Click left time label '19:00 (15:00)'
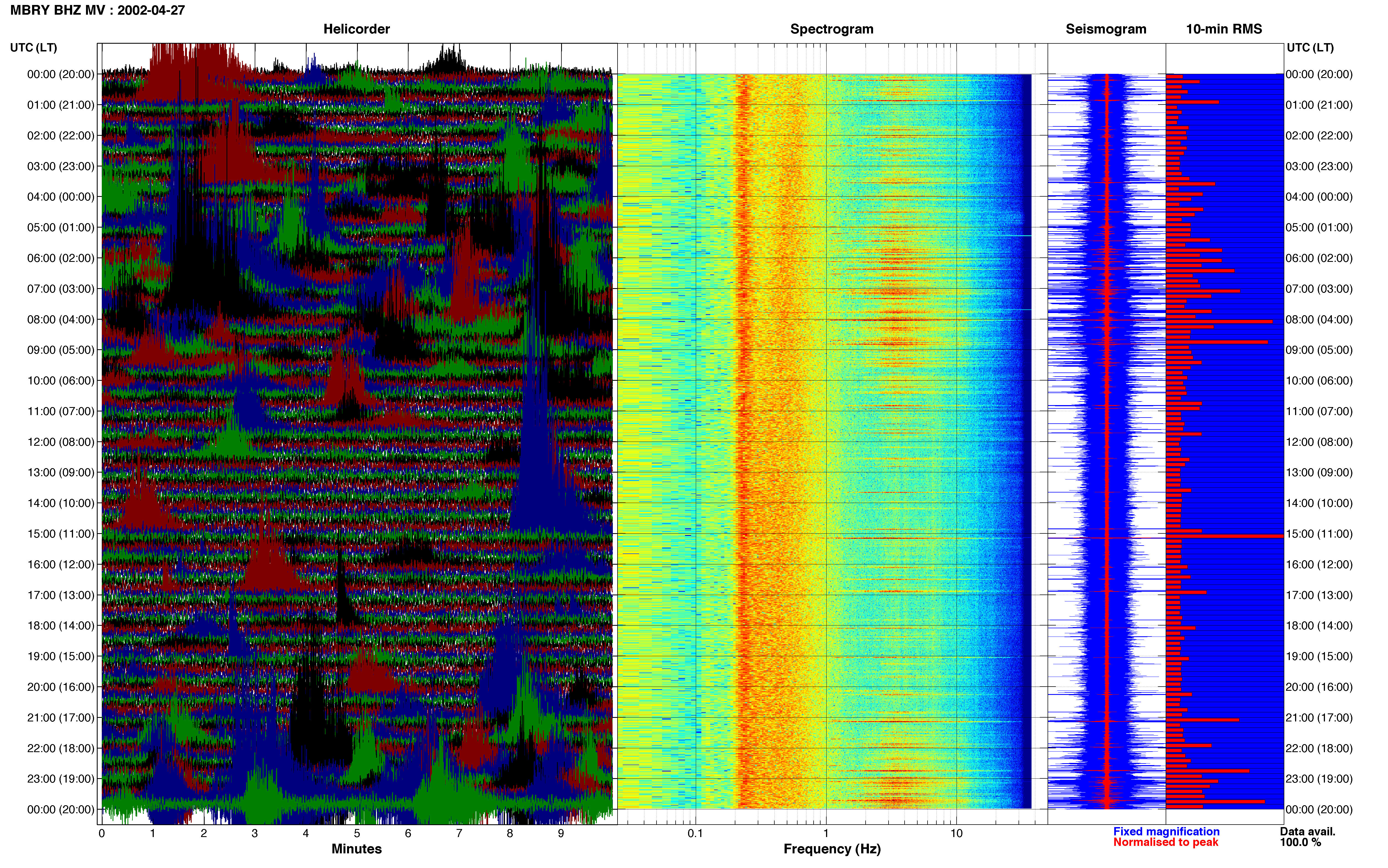The width and height of the screenshot is (1388, 868). 61,656
